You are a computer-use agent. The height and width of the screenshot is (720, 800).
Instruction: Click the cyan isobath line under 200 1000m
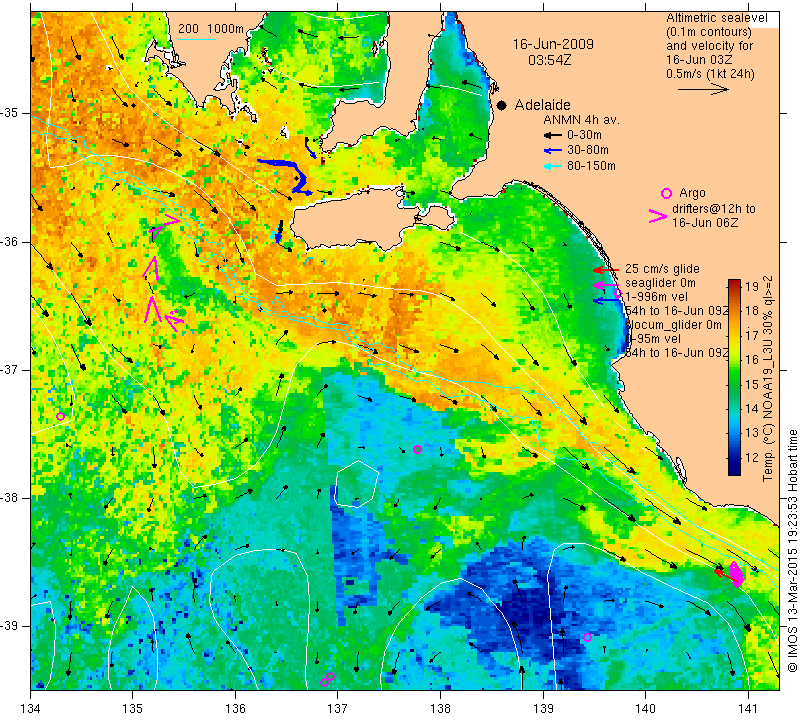(x=196, y=39)
